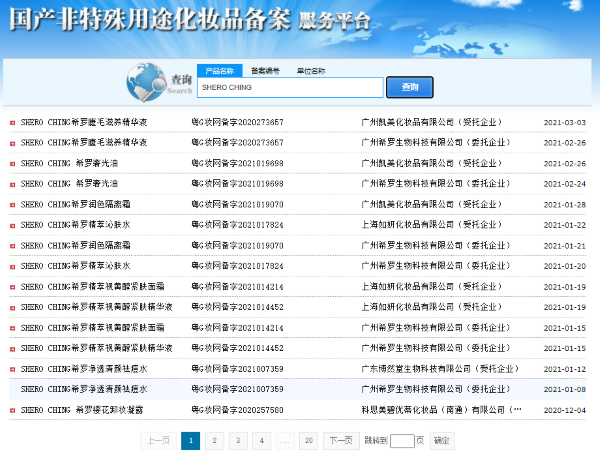Go to page 4 of results
Viewport: 600px width, 458px height.
pos(261,440)
